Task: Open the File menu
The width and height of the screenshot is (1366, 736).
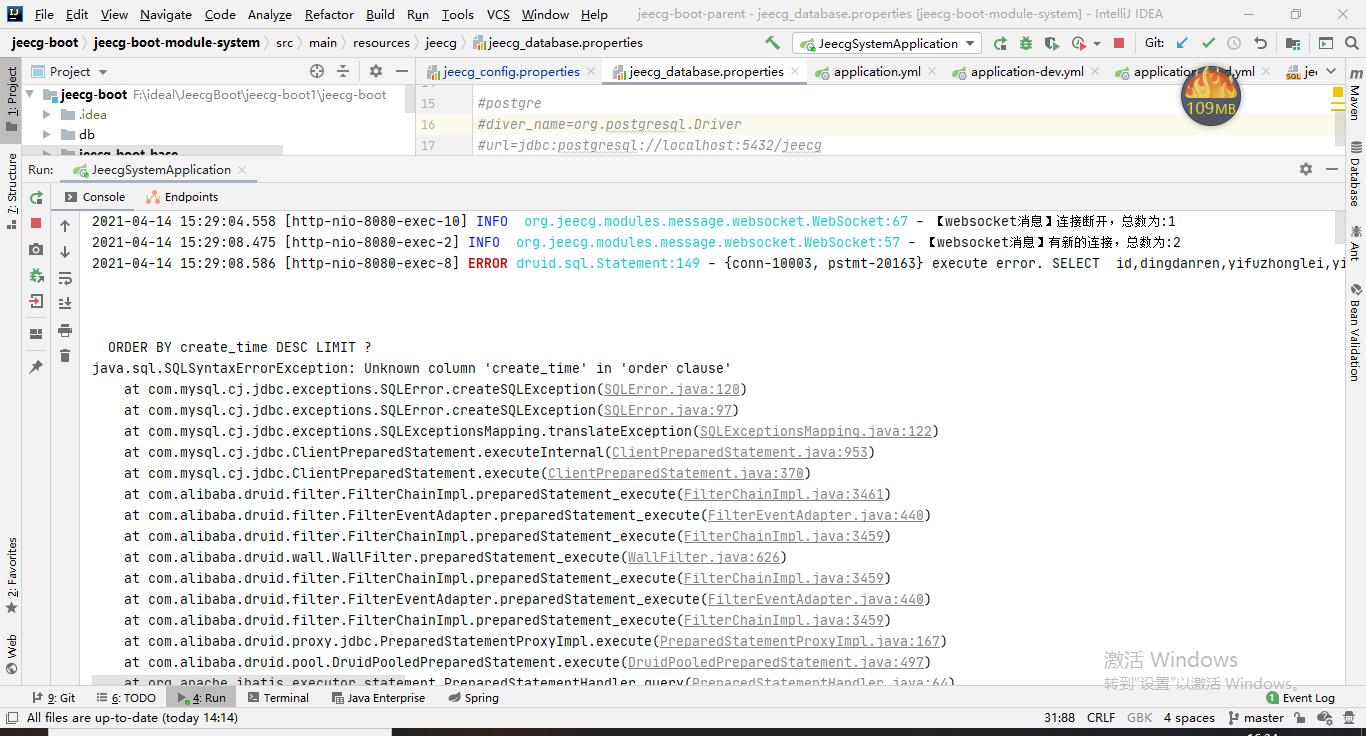Action: pyautogui.click(x=44, y=14)
